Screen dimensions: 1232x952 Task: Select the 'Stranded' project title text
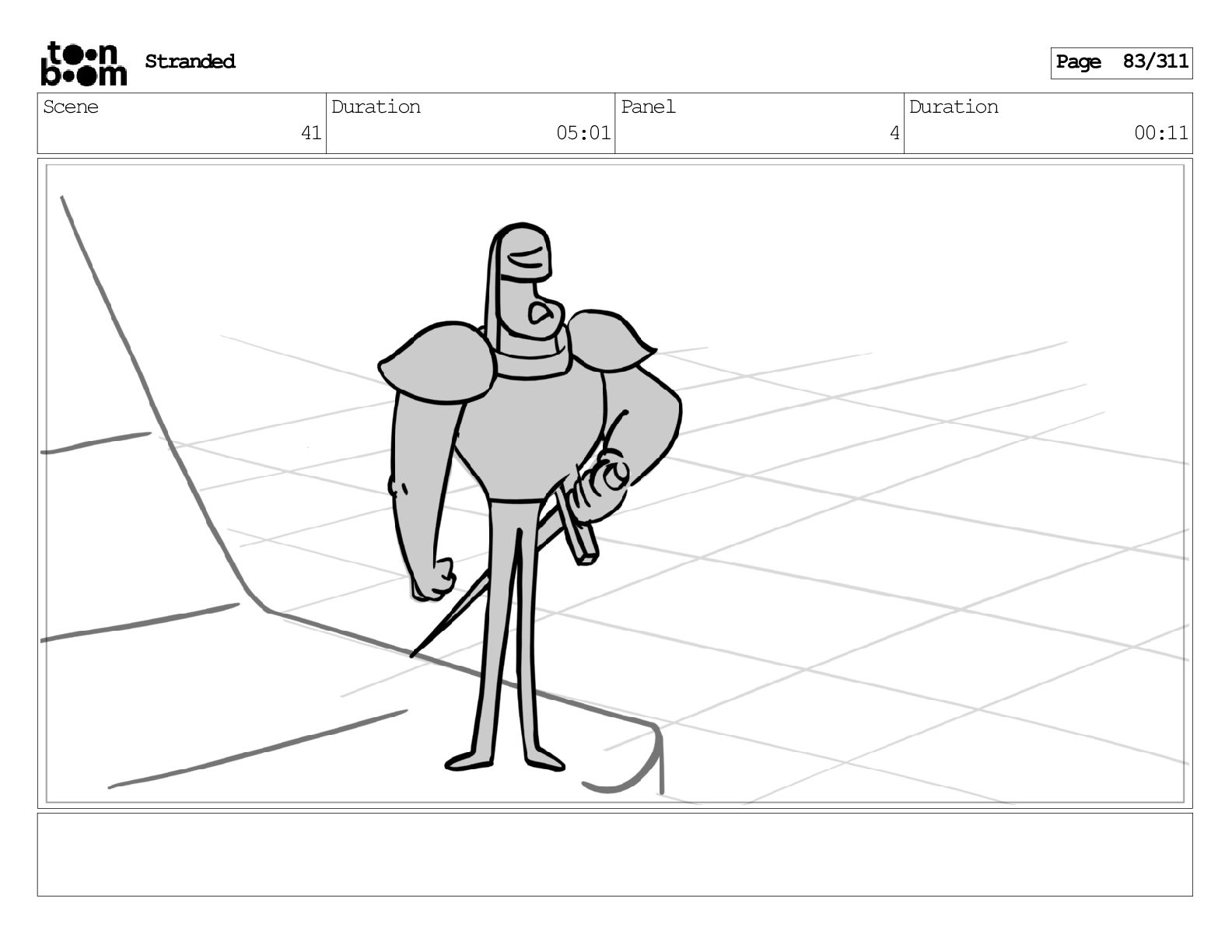click(190, 61)
